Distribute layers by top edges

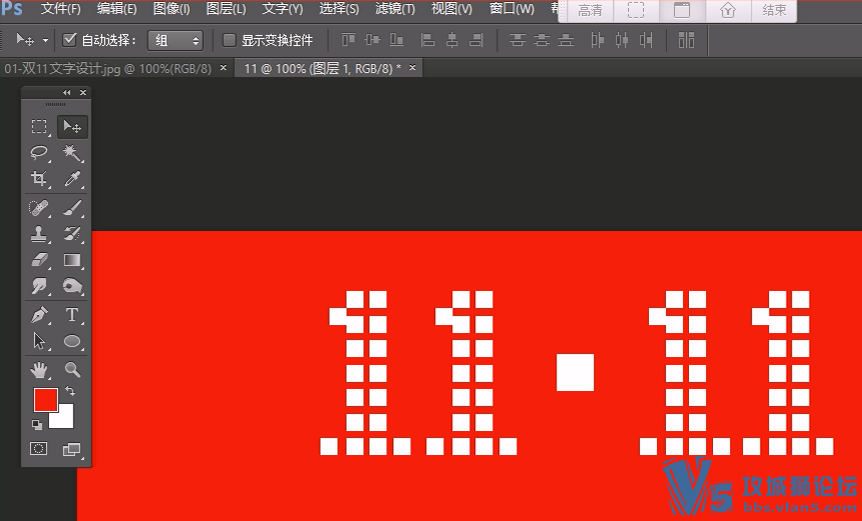click(517, 40)
